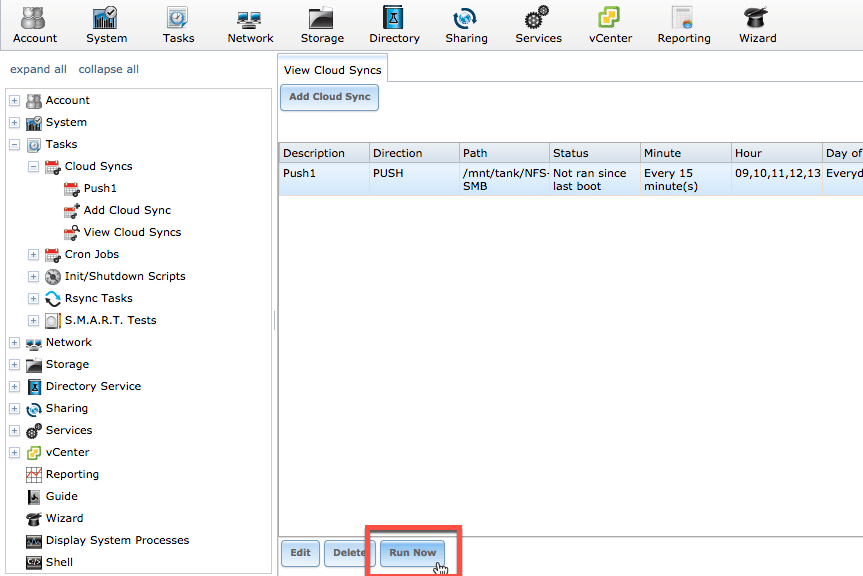Click the Account icon in the tree

34,101
